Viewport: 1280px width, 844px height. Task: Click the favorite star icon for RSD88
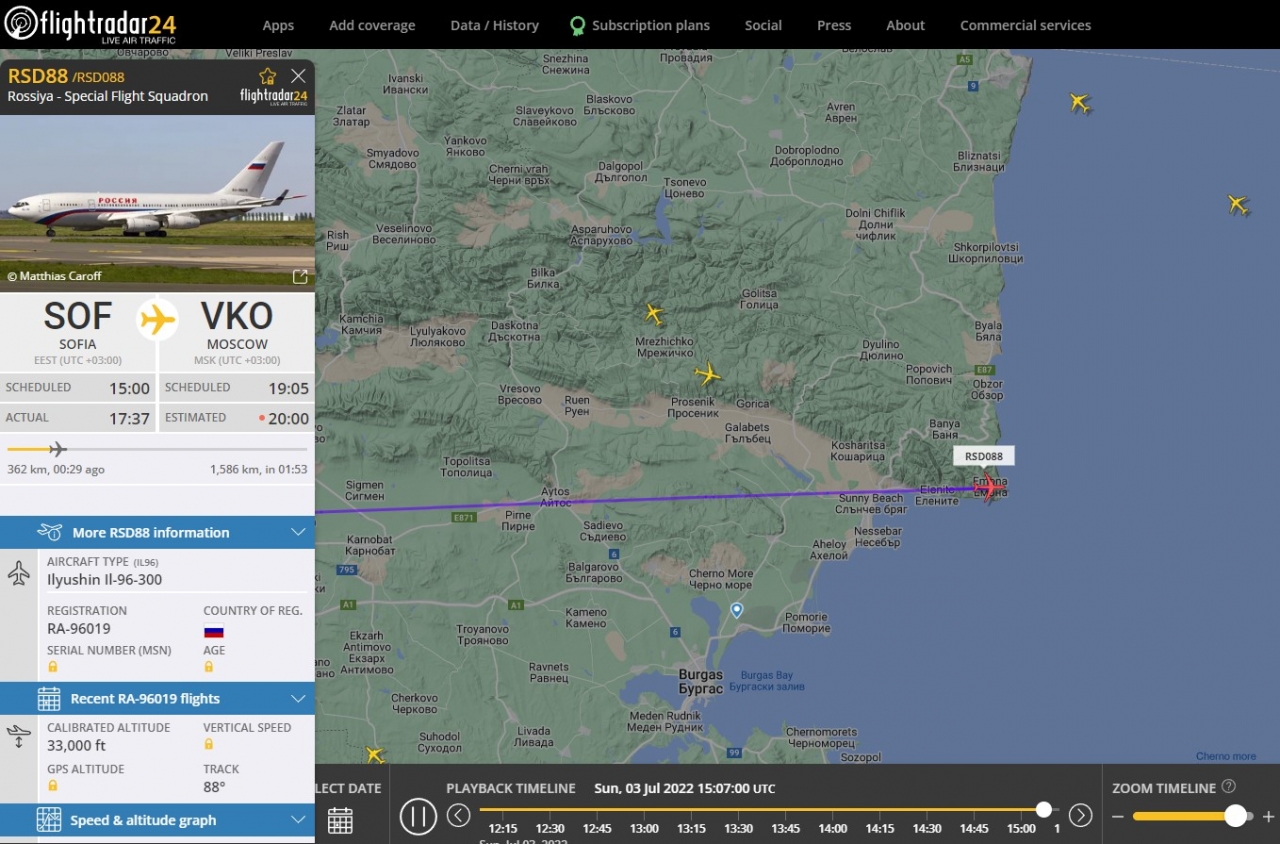(267, 76)
